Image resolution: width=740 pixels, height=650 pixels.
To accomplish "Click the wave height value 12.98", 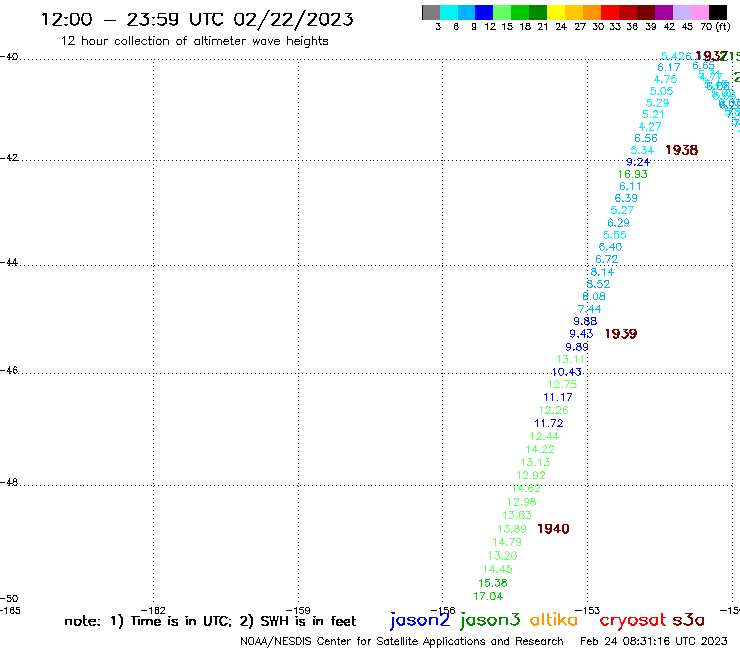I will pos(521,502).
